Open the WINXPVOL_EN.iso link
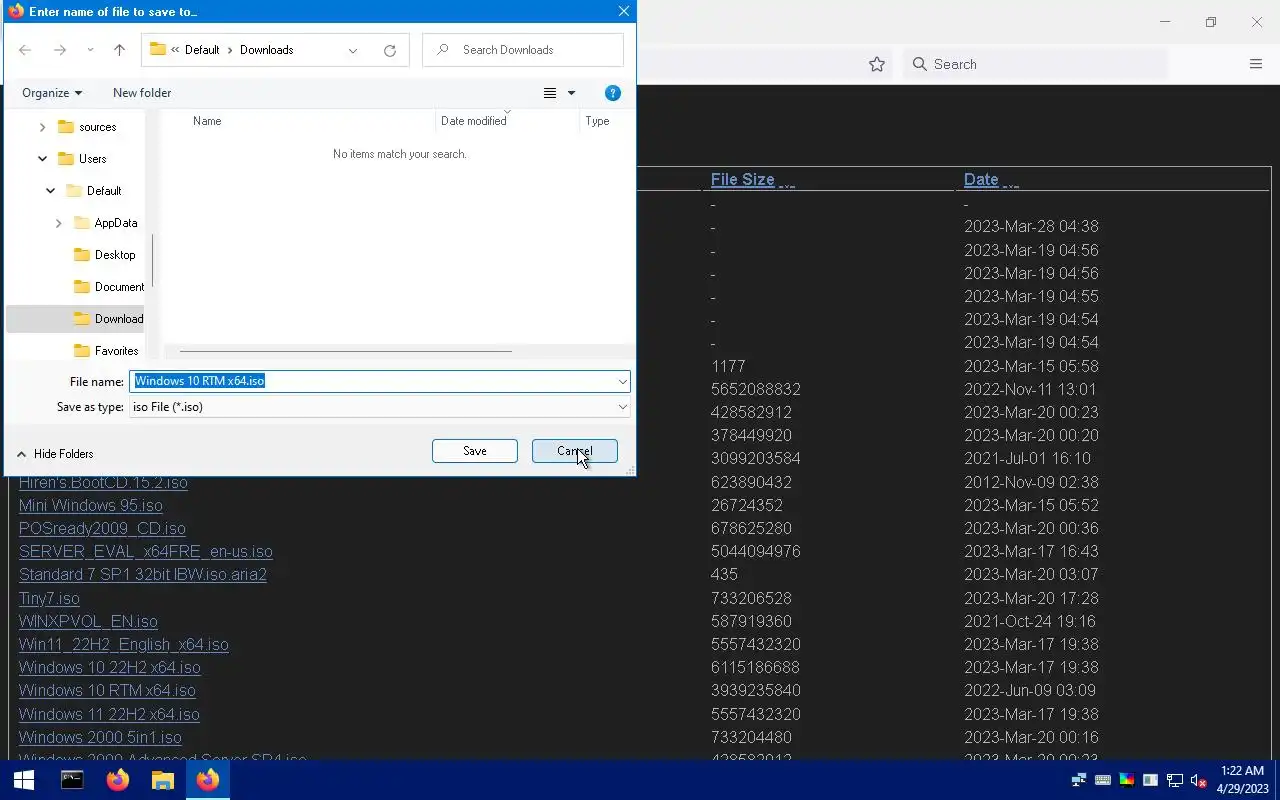The width and height of the screenshot is (1280, 800). pos(88,622)
